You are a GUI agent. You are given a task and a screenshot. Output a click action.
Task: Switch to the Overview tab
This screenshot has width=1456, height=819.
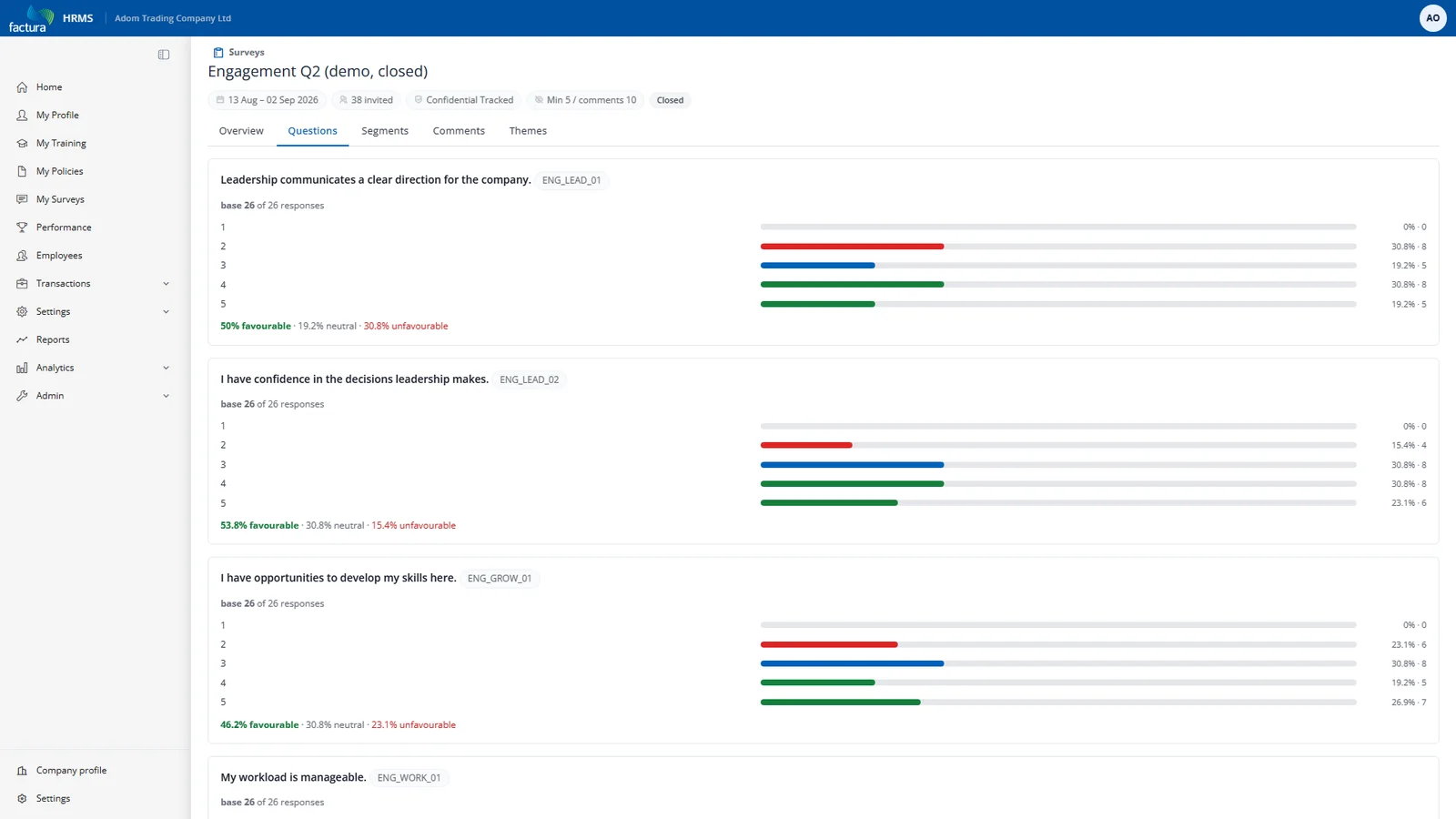coord(241,131)
